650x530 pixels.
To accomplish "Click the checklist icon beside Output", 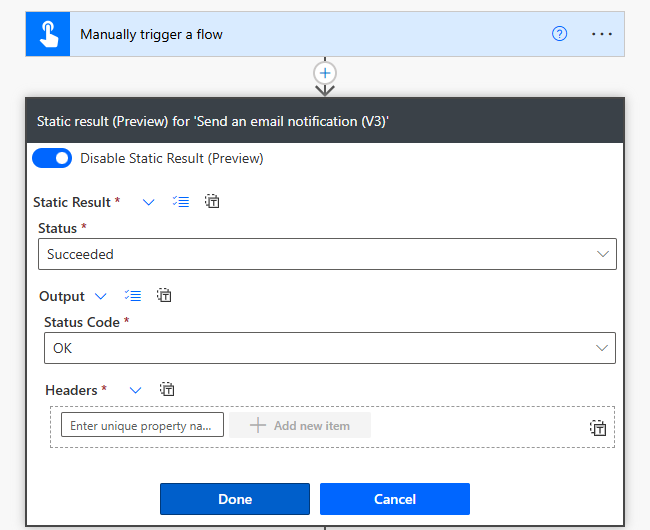I will pos(133,296).
